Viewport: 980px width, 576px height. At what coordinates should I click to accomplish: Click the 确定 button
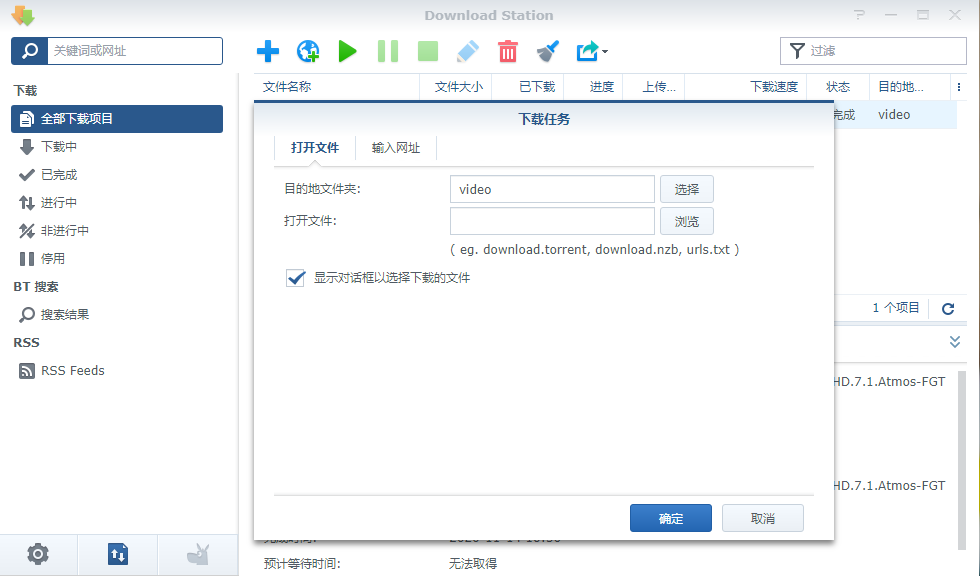[671, 518]
